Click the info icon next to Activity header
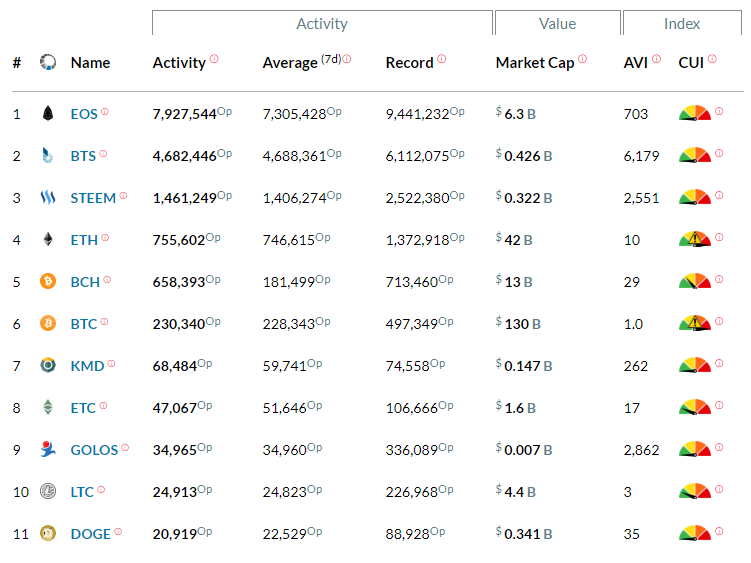This screenshot has width=751, height=563. coord(214,59)
